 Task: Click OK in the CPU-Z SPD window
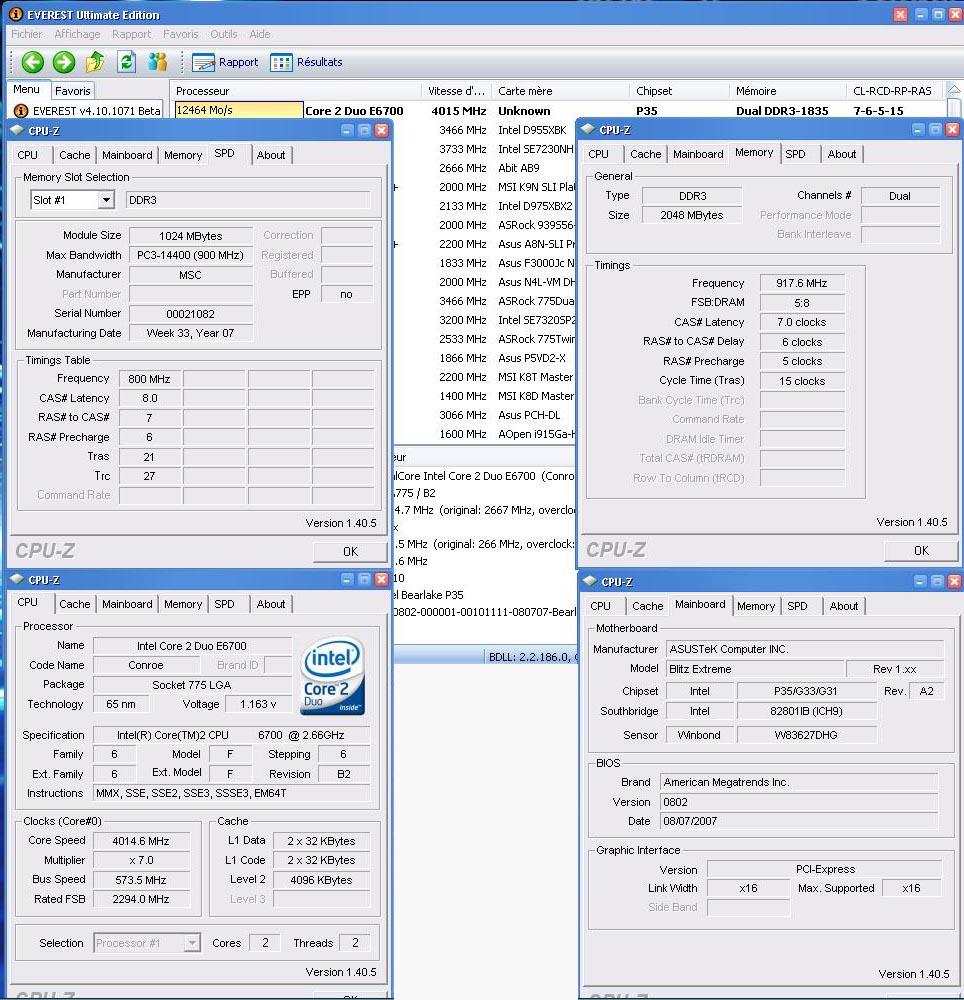tap(350, 552)
